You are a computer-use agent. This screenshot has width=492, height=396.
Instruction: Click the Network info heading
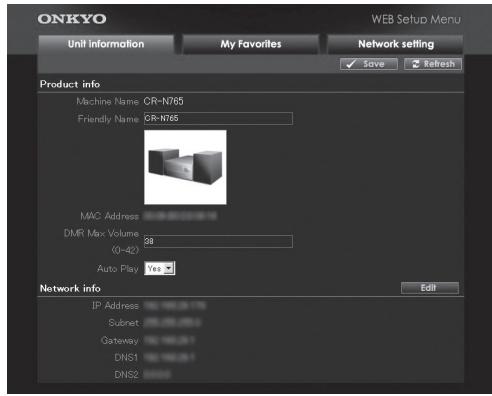coord(70,288)
